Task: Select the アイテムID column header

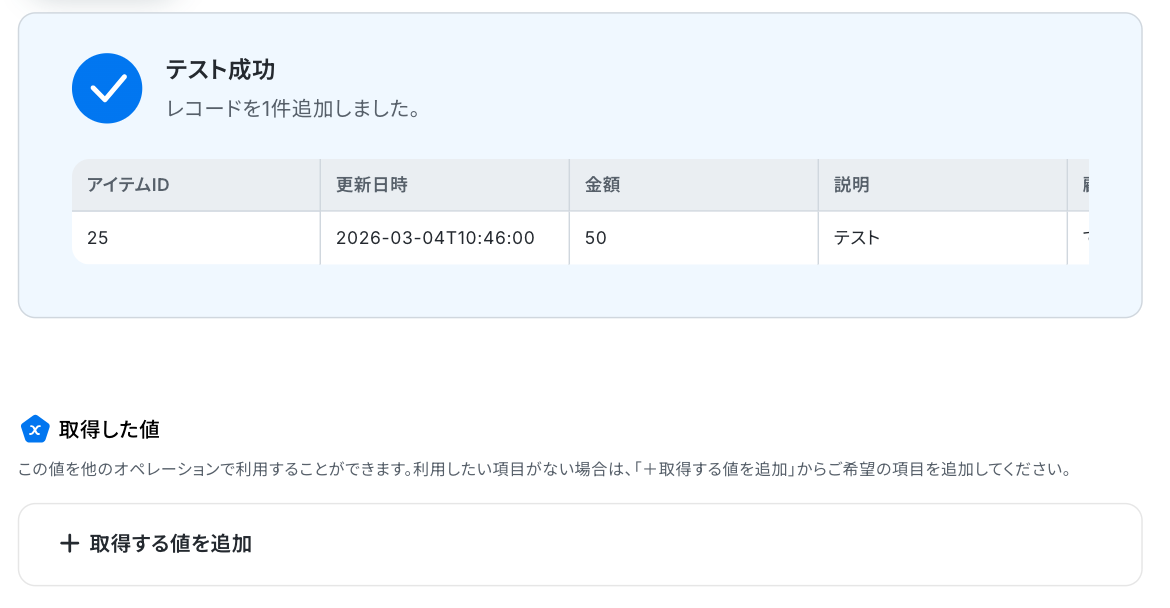Action: [x=196, y=185]
